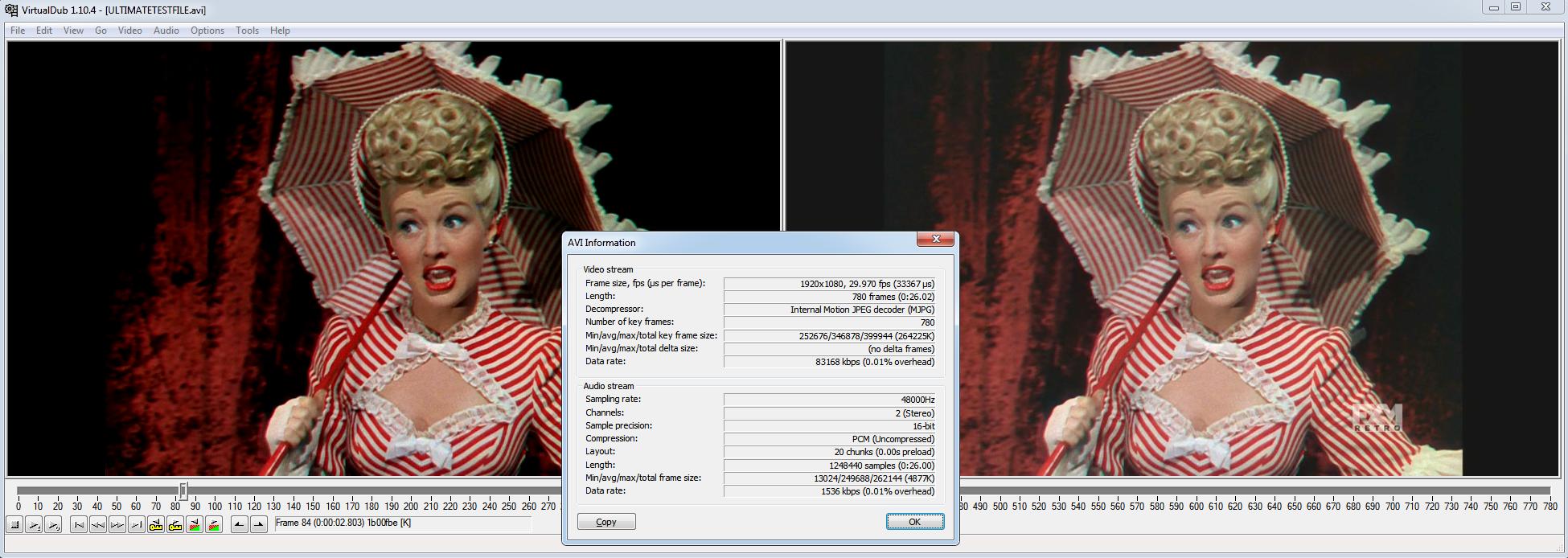Minimize the VirtualDub window
1568x558 pixels.
[x=1494, y=7]
